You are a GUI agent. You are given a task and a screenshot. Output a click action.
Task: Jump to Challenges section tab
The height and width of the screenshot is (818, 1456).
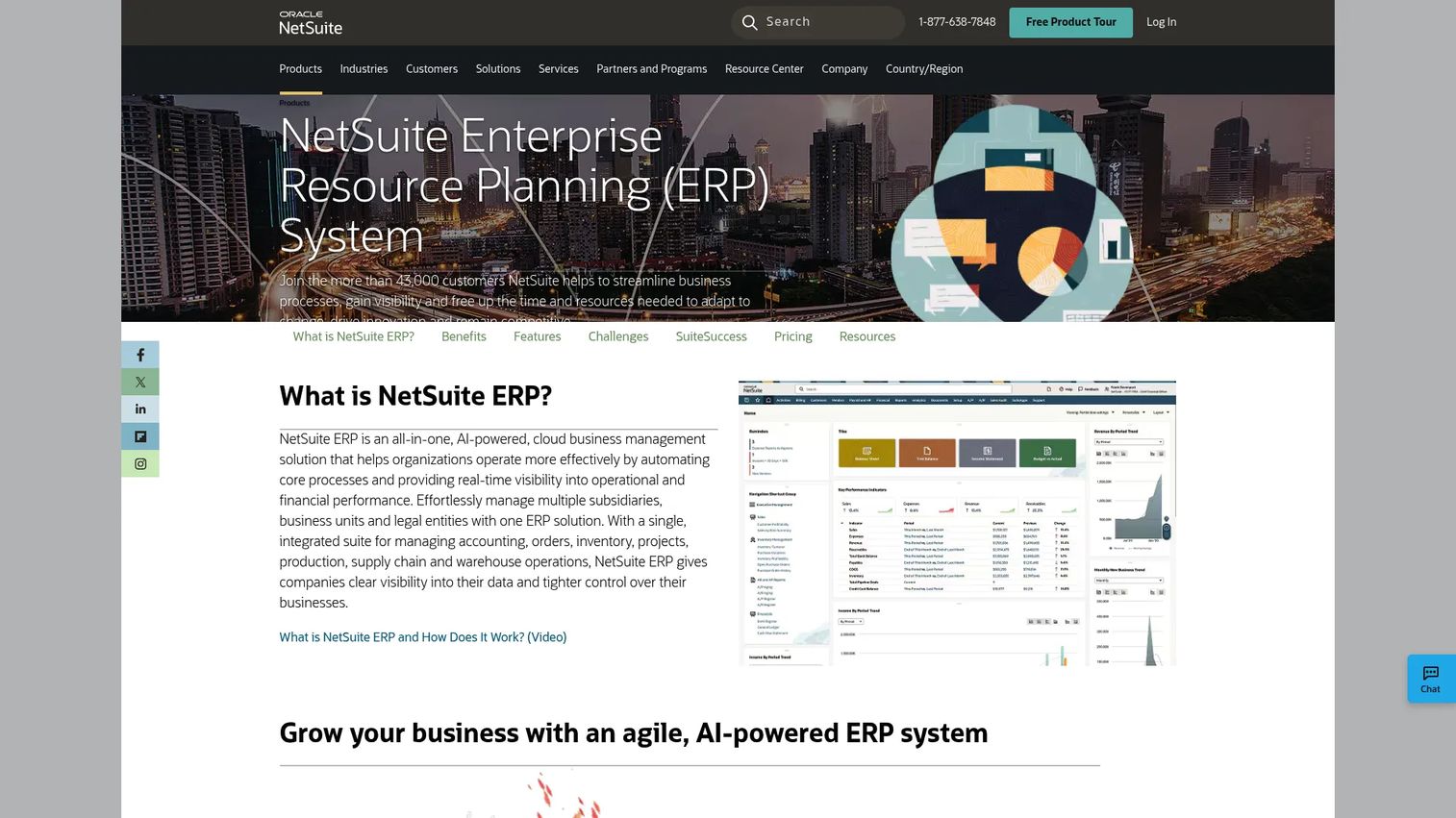coord(618,336)
